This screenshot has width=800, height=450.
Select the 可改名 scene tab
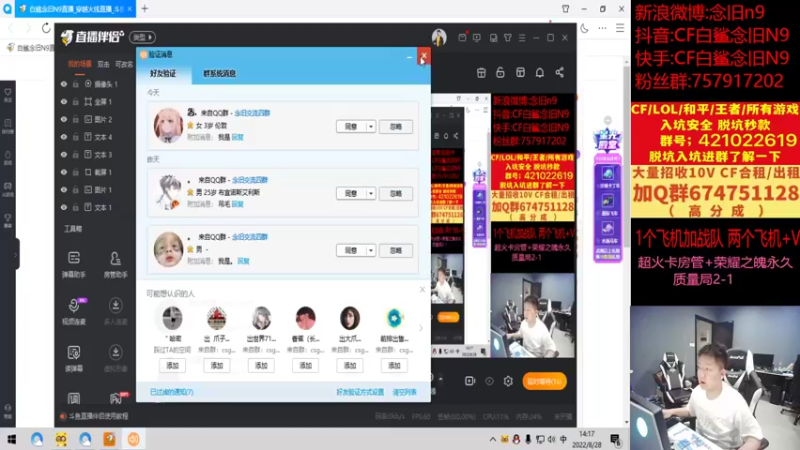coord(124,64)
